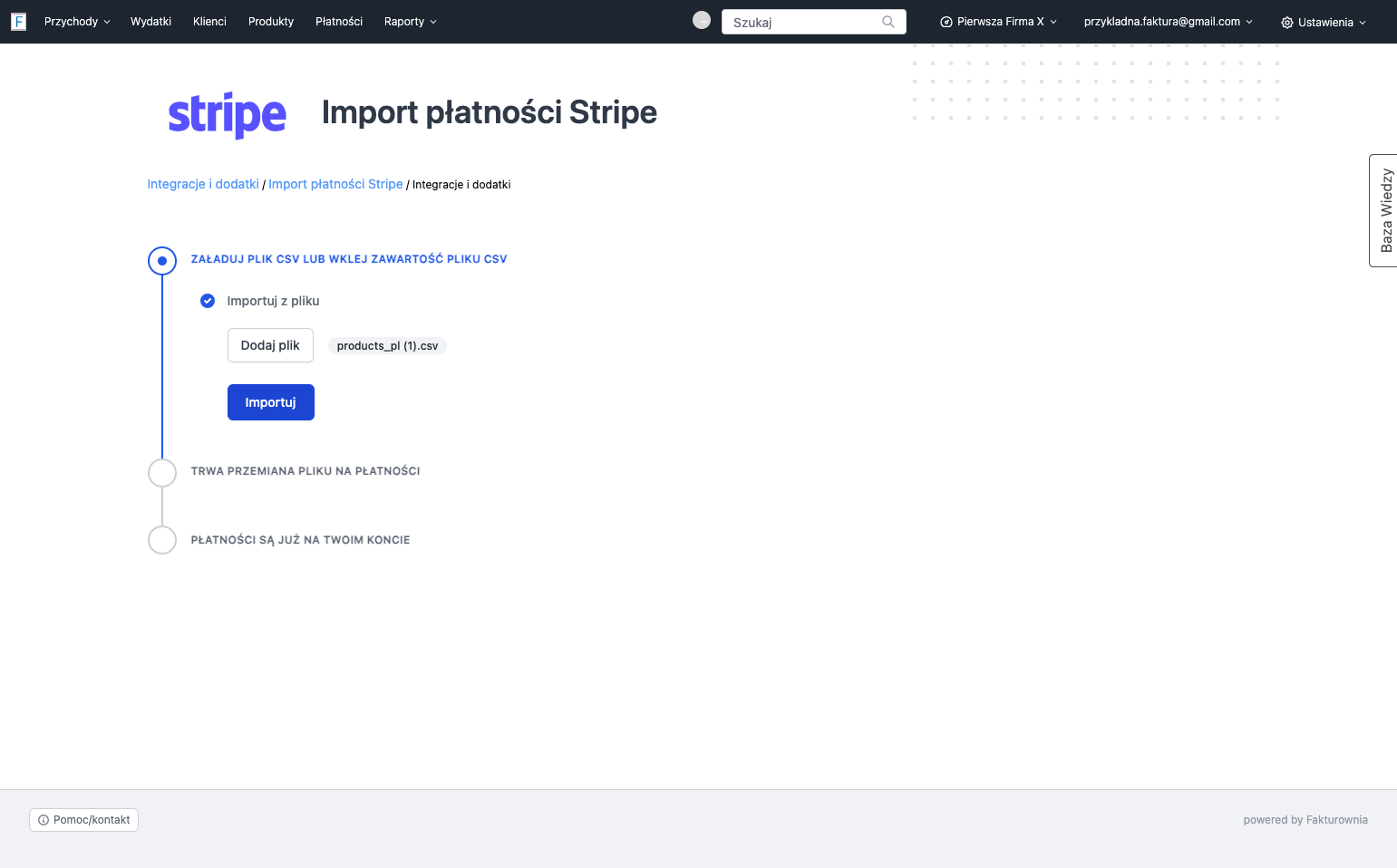Click the products_pl (1).csv file chip
This screenshot has width=1397, height=868.
(387, 346)
